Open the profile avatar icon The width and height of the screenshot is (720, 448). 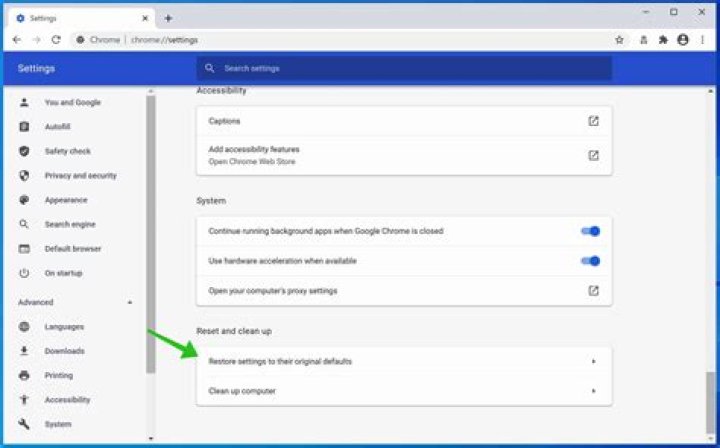pos(683,40)
